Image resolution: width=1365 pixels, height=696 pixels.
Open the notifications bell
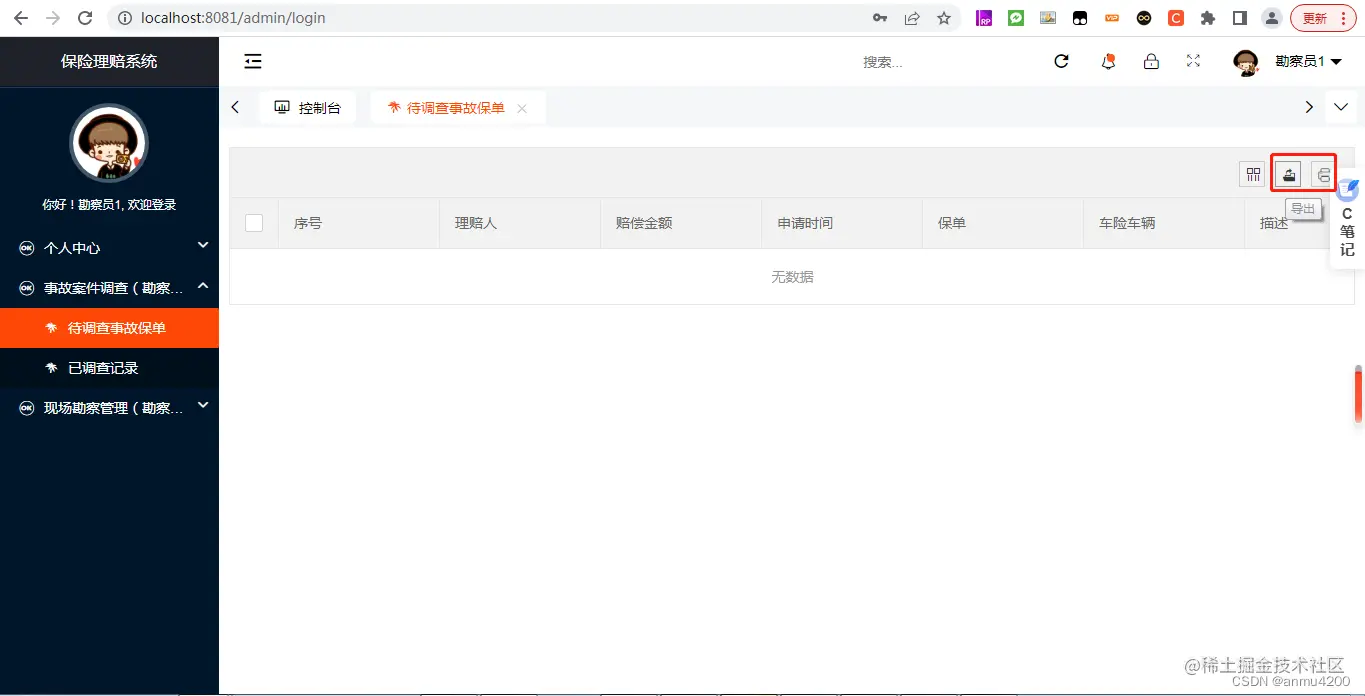[x=1108, y=61]
